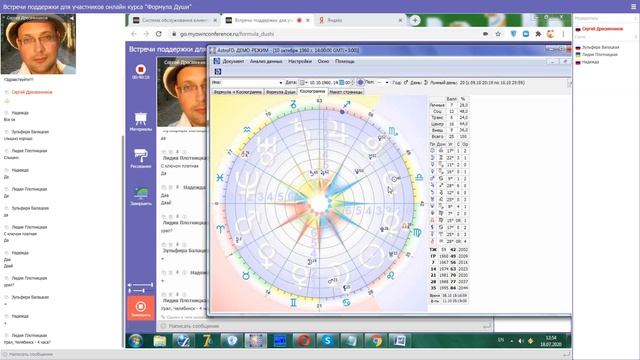640x360 pixels.
Task: Expand the Пол gender dropdown
Action: click(x=387, y=82)
